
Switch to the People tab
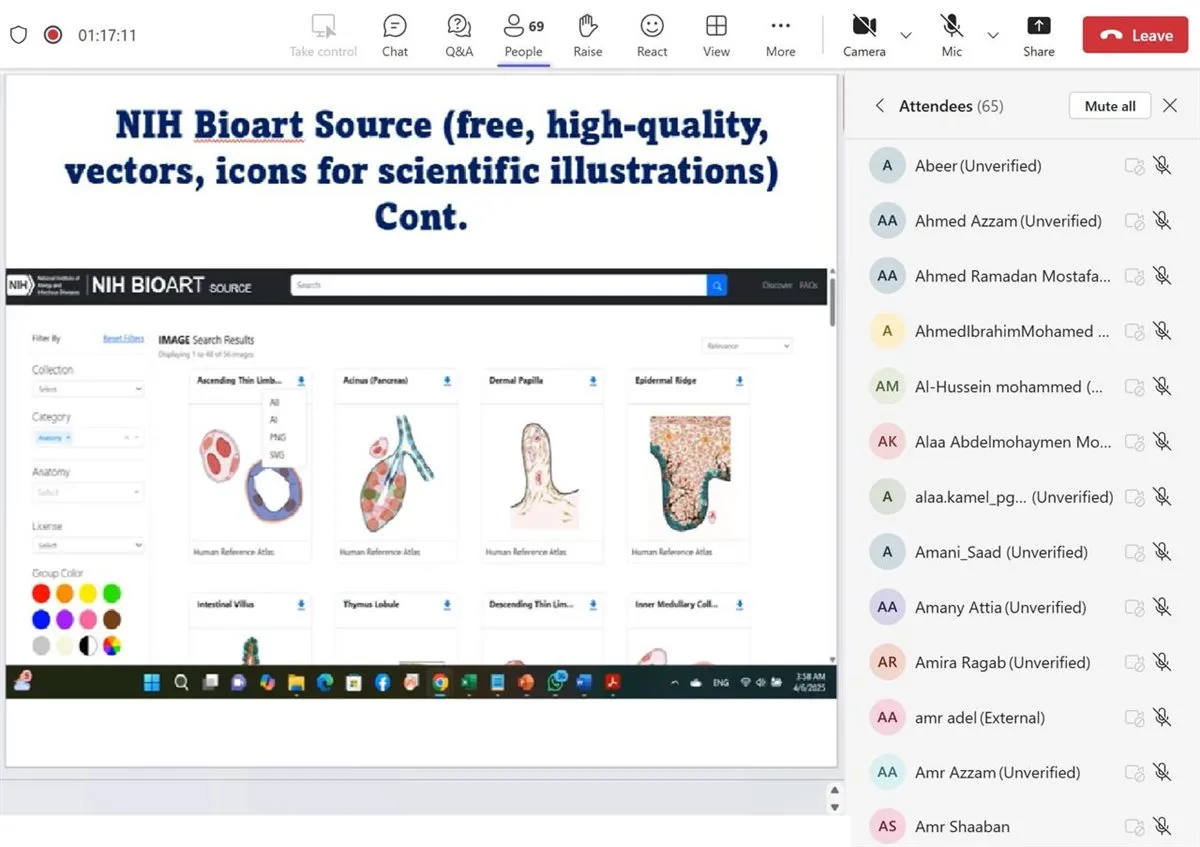523,35
